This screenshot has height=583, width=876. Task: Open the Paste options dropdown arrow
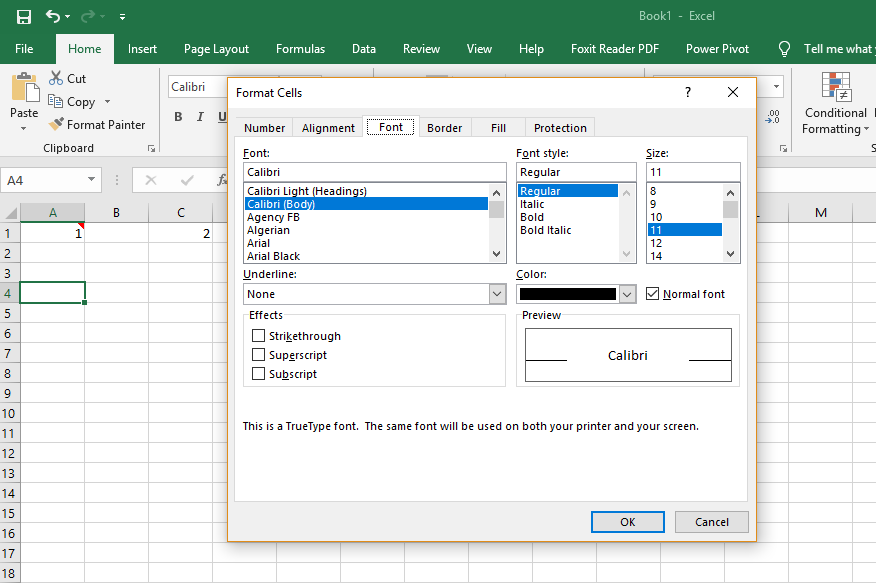[x=23, y=129]
